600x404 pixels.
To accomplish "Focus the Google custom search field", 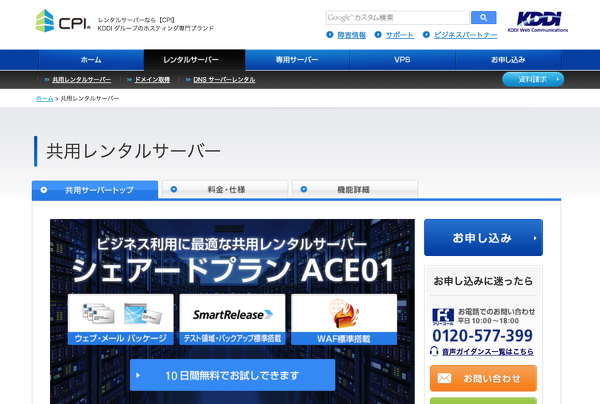I will 398,18.
